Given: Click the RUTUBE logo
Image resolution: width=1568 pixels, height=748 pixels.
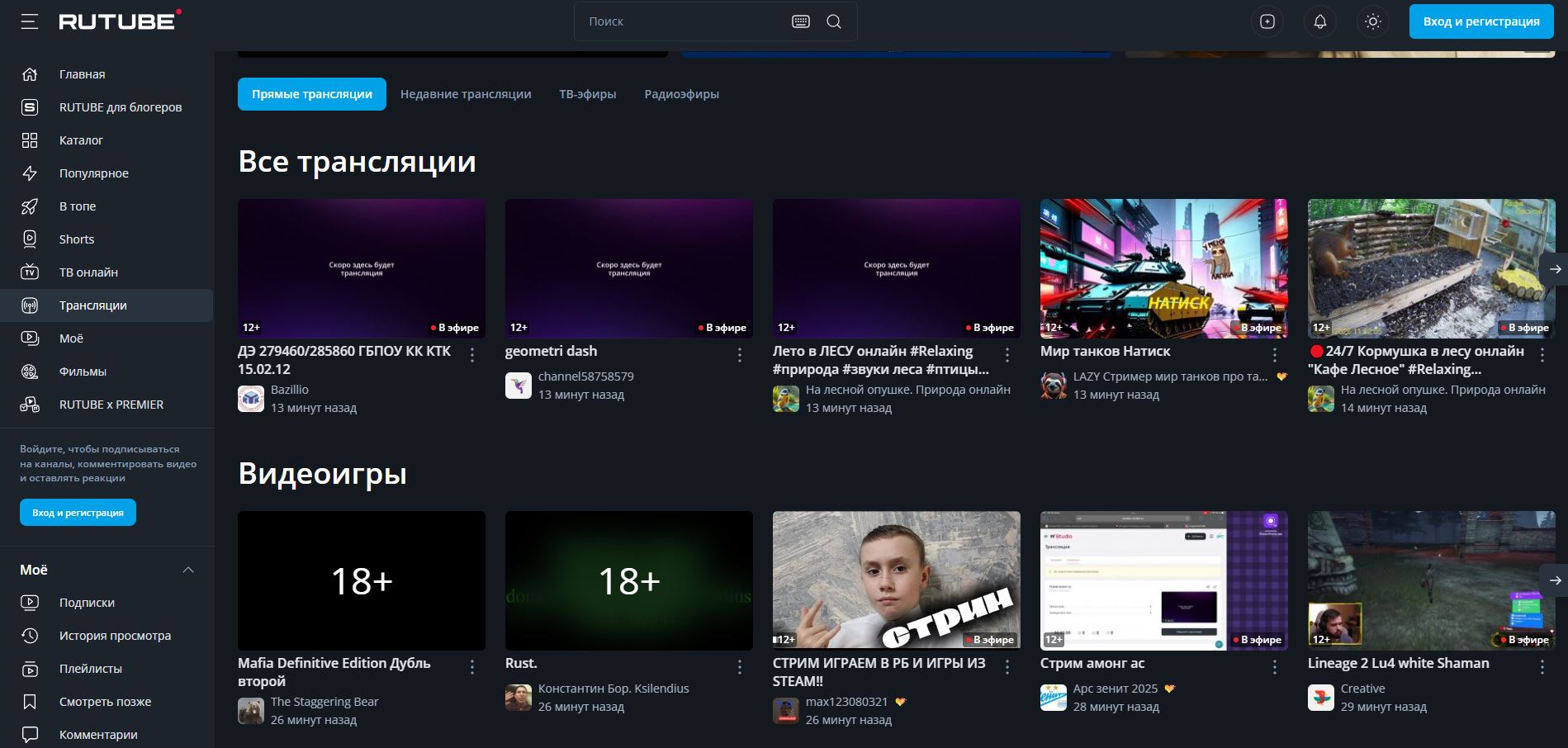Looking at the screenshot, I should click(120, 21).
